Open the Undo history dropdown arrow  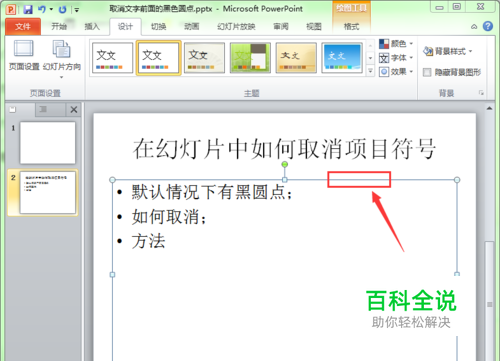point(51,9)
